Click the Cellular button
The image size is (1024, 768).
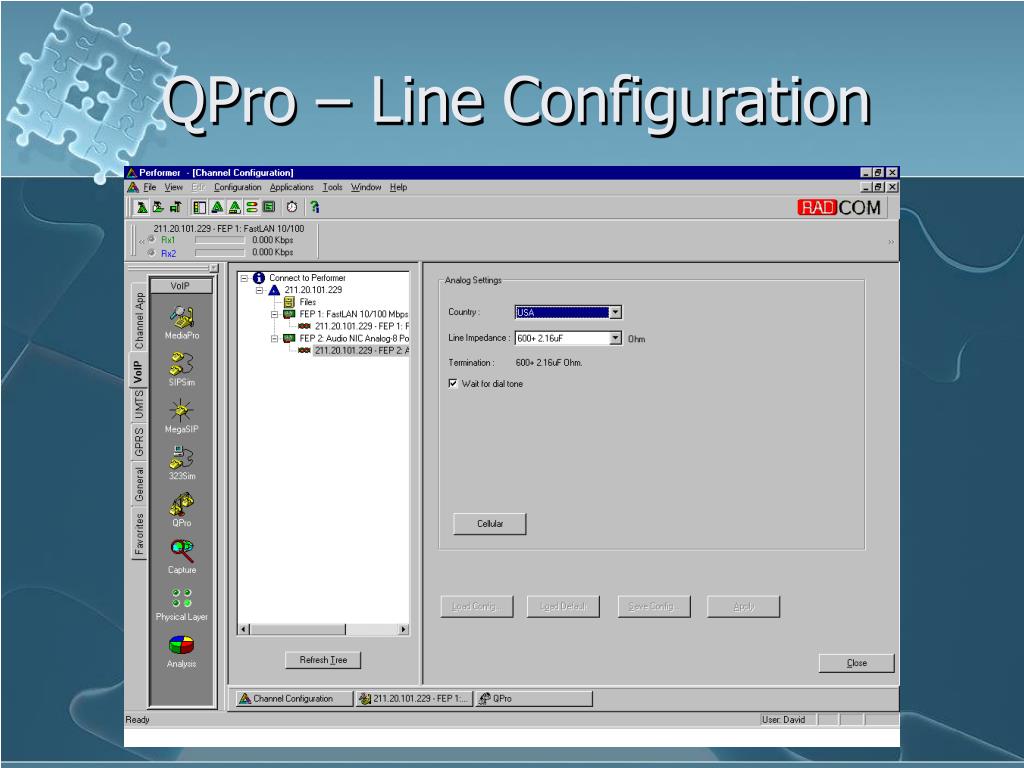pyautogui.click(x=490, y=524)
